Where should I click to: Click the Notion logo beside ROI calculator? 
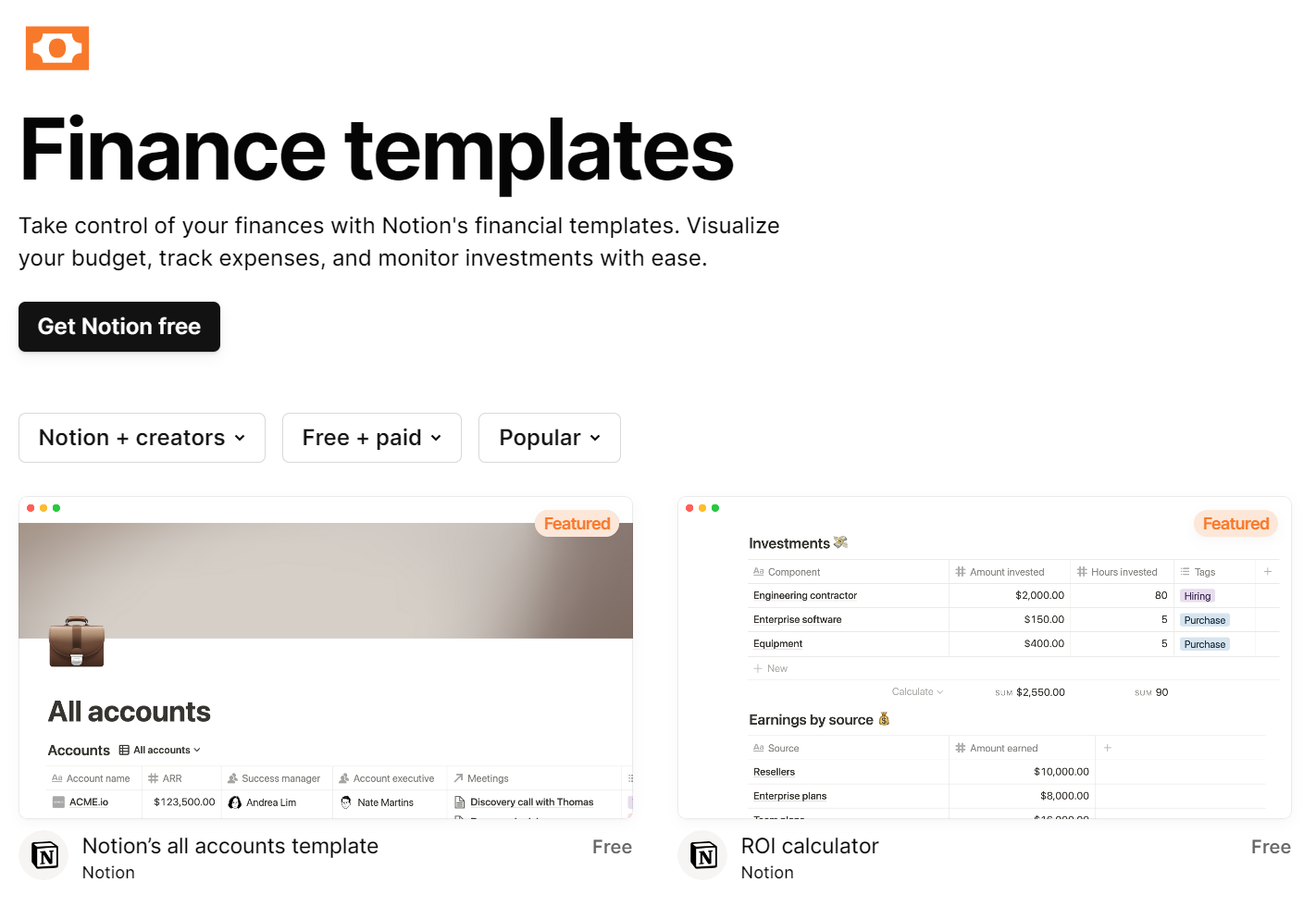pos(703,855)
